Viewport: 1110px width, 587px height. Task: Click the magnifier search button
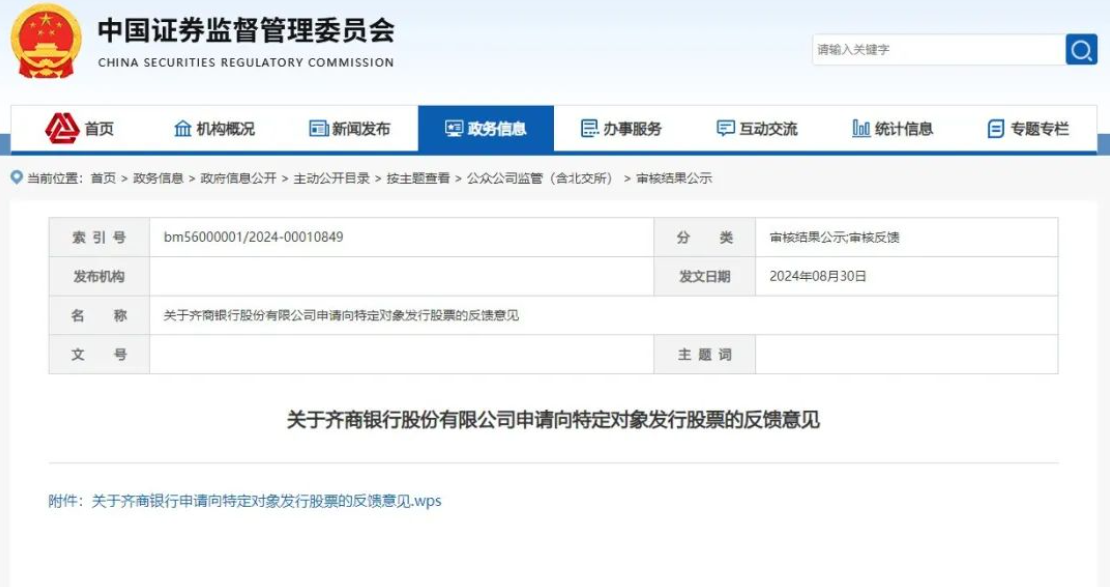1081,50
